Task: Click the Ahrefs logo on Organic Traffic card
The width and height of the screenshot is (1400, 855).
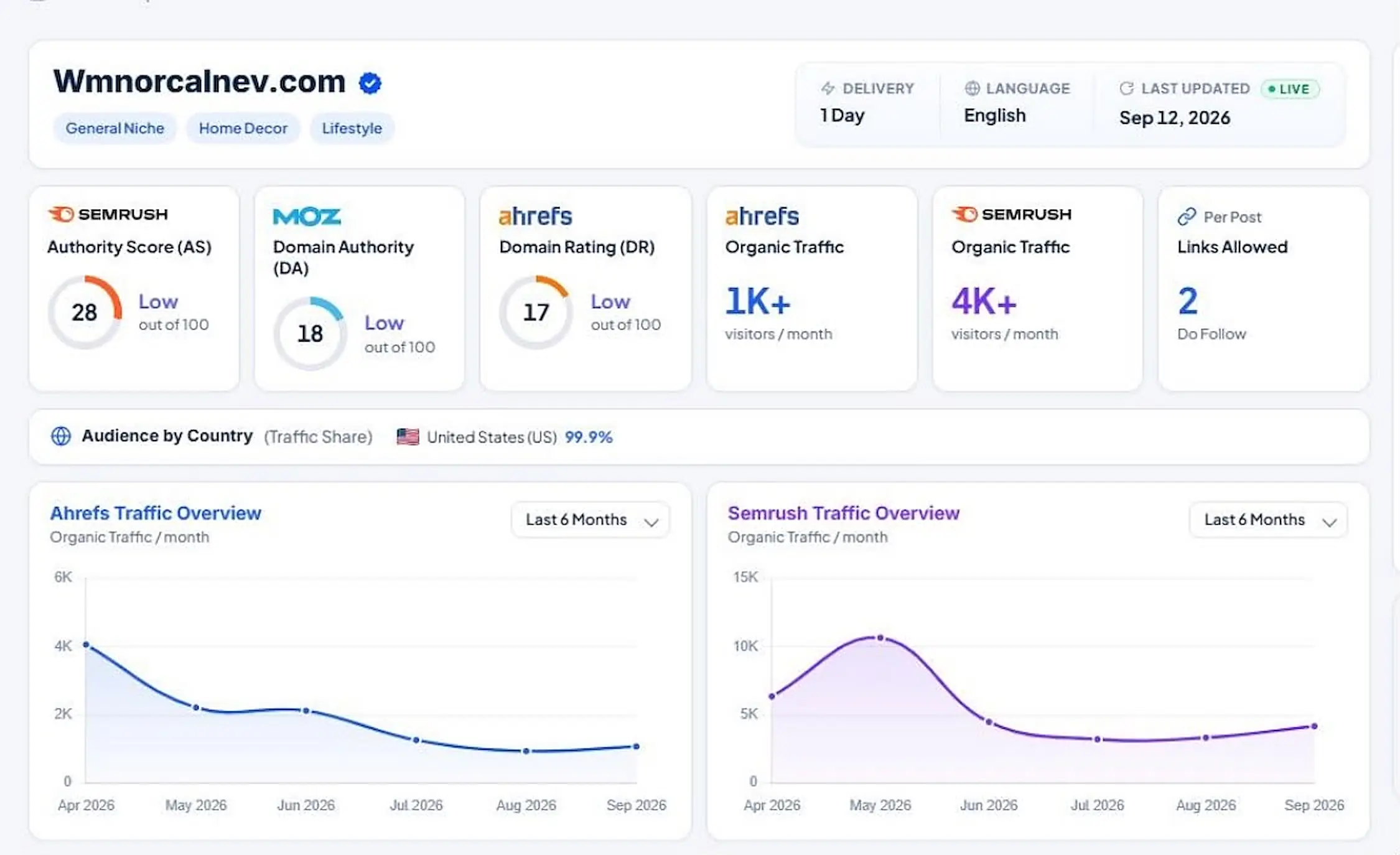Action: click(762, 216)
